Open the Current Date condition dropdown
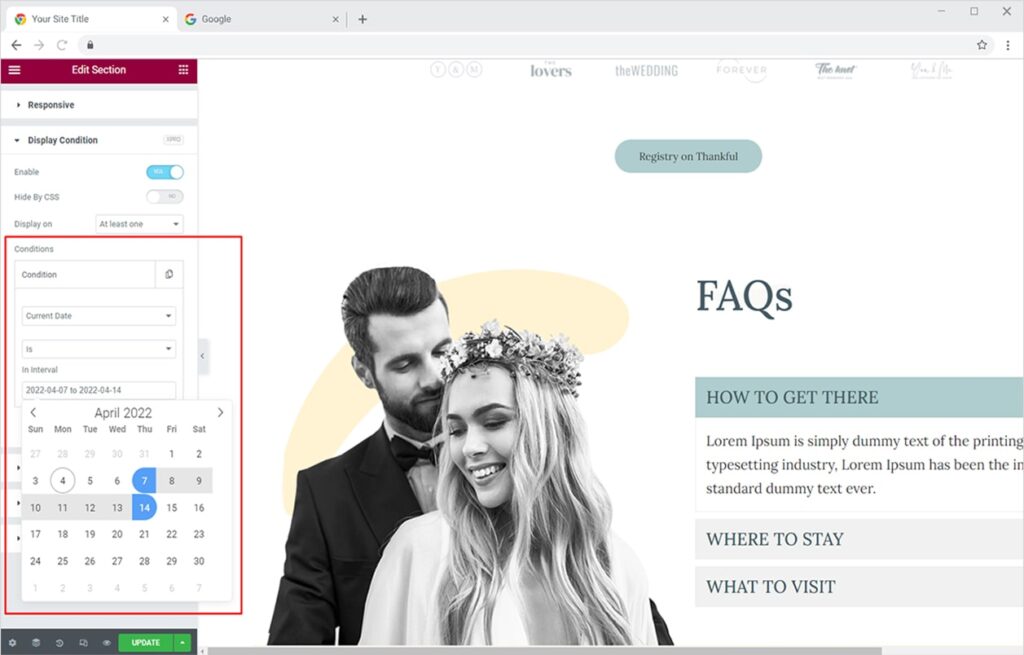This screenshot has height=655, width=1024. pos(99,316)
